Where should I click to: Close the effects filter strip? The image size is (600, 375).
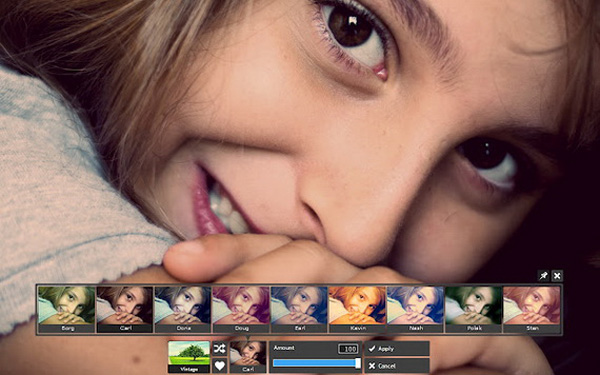tap(557, 276)
